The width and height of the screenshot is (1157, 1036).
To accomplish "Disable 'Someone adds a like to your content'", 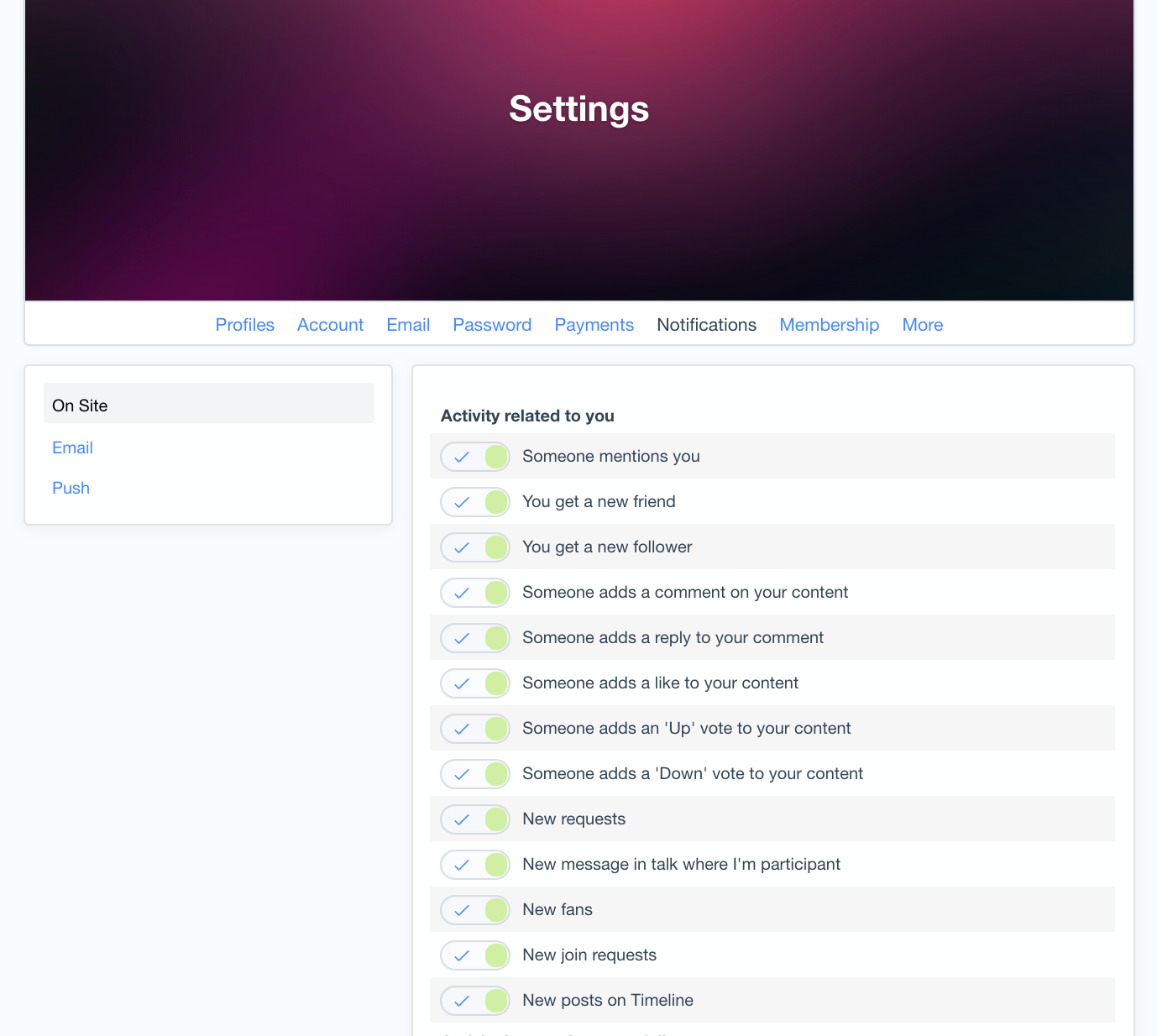I will click(475, 683).
